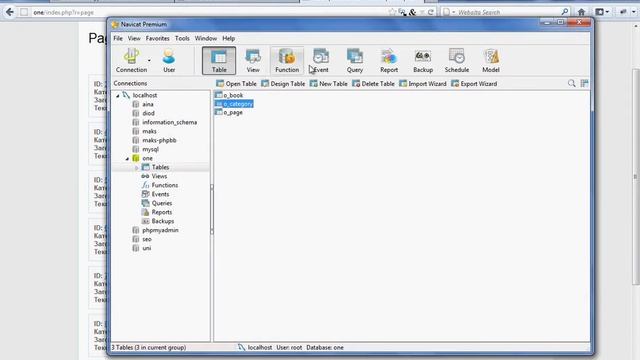
Task: Toggle the list view mode icon
Action: 584,83
